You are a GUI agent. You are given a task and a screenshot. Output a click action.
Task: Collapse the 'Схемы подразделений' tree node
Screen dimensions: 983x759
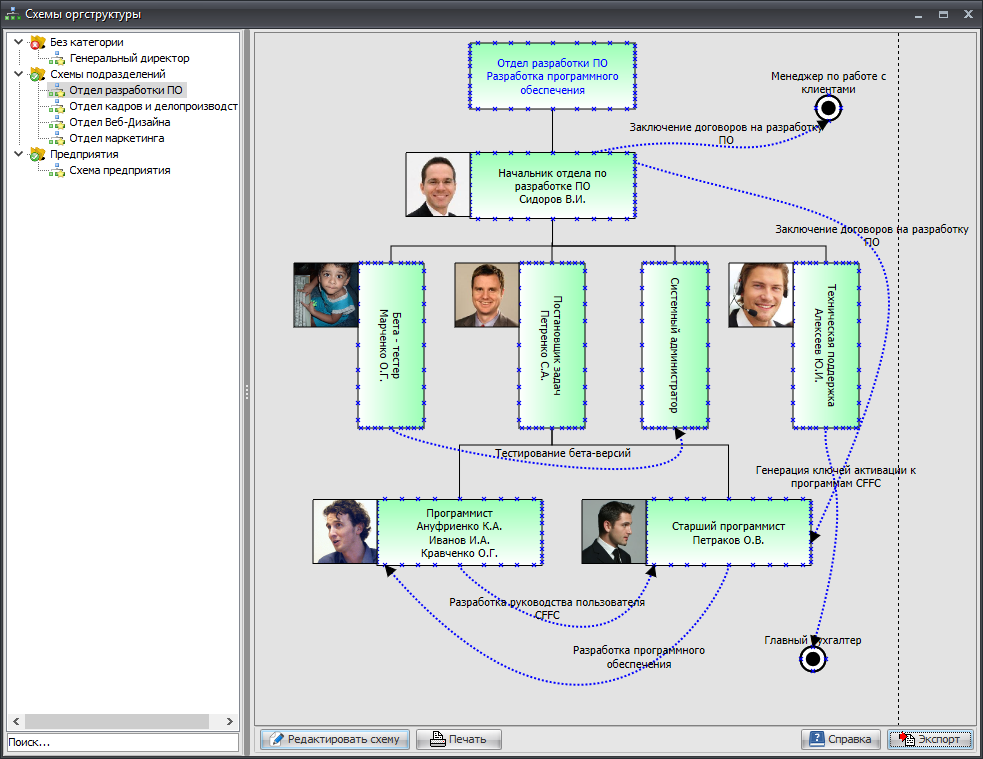(x=18, y=74)
